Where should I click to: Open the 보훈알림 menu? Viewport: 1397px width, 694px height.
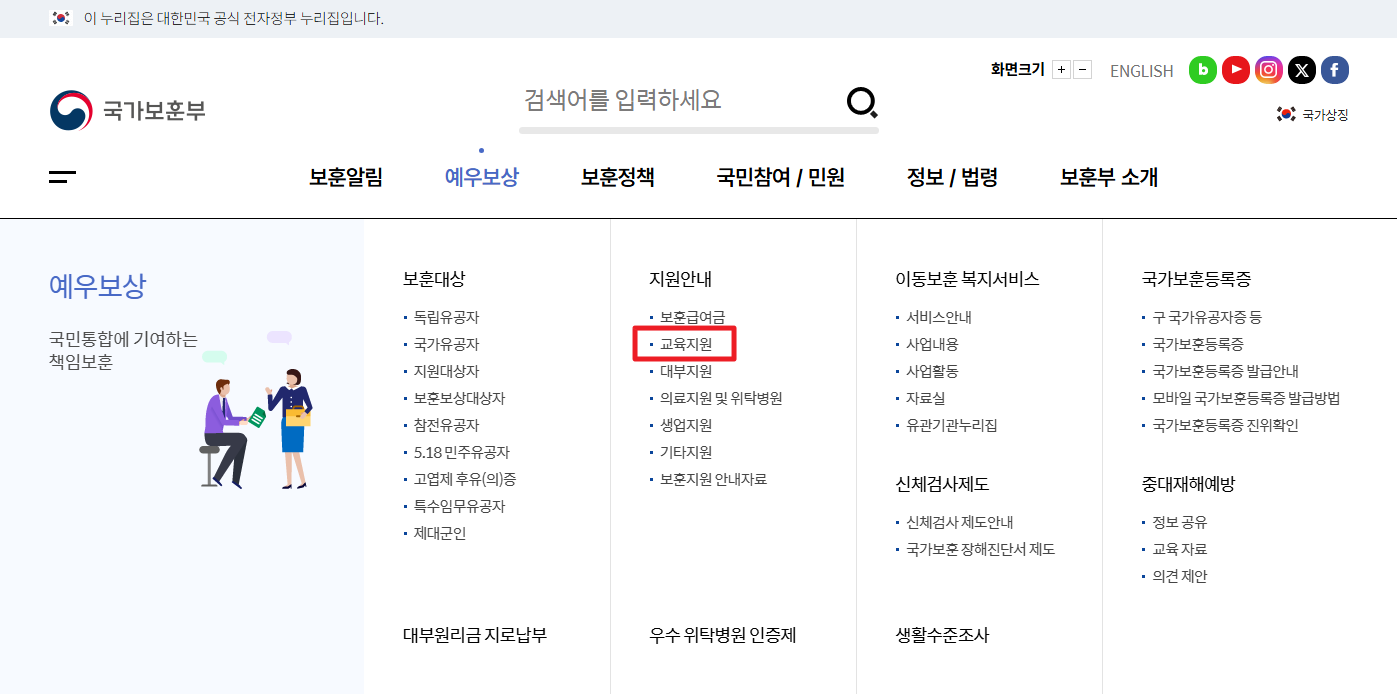pos(346,177)
